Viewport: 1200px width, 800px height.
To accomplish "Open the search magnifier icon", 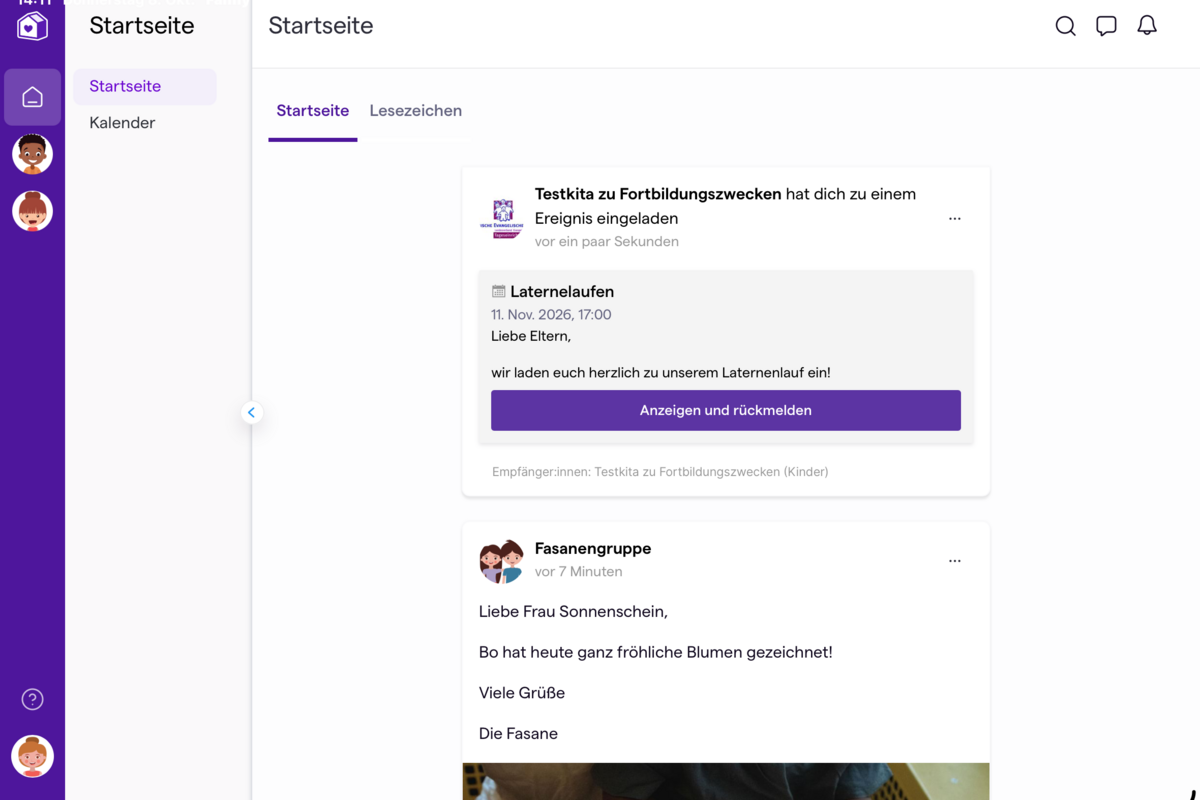I will click(1066, 26).
